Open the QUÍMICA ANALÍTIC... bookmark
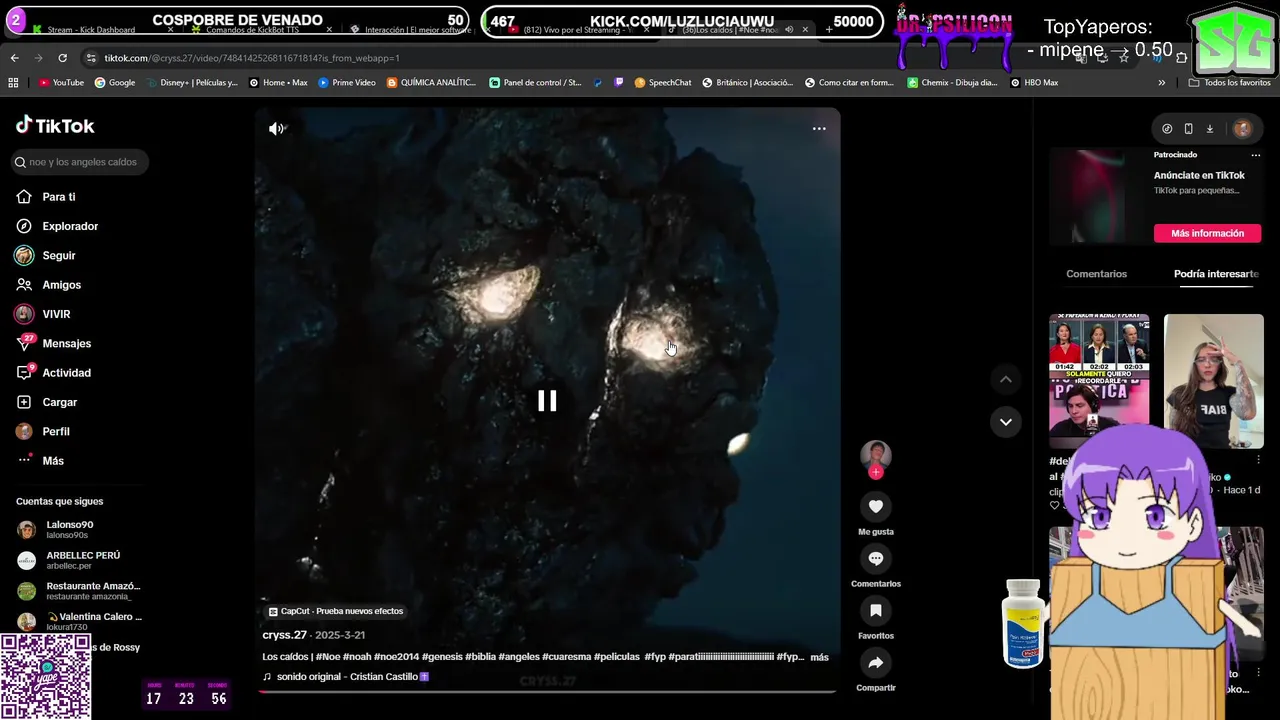The width and height of the screenshot is (1280, 720). coord(431,83)
